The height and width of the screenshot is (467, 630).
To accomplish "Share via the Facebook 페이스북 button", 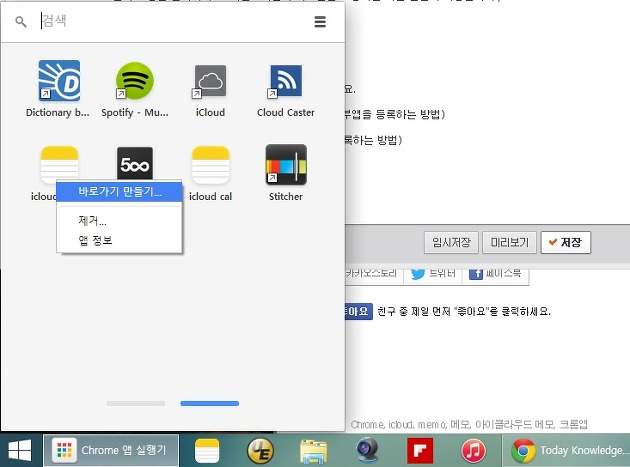I will [x=495, y=274].
